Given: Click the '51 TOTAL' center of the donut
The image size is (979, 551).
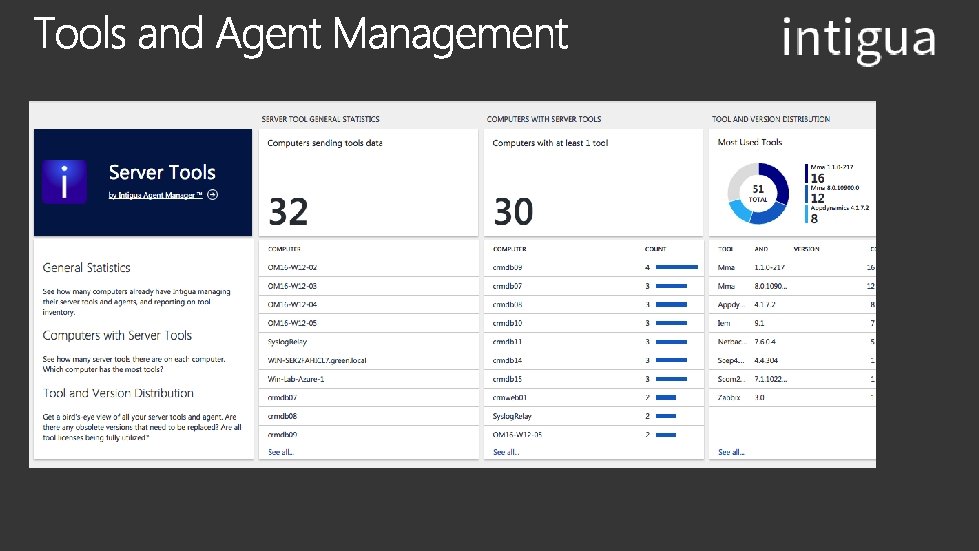Looking at the screenshot, I should (x=758, y=193).
